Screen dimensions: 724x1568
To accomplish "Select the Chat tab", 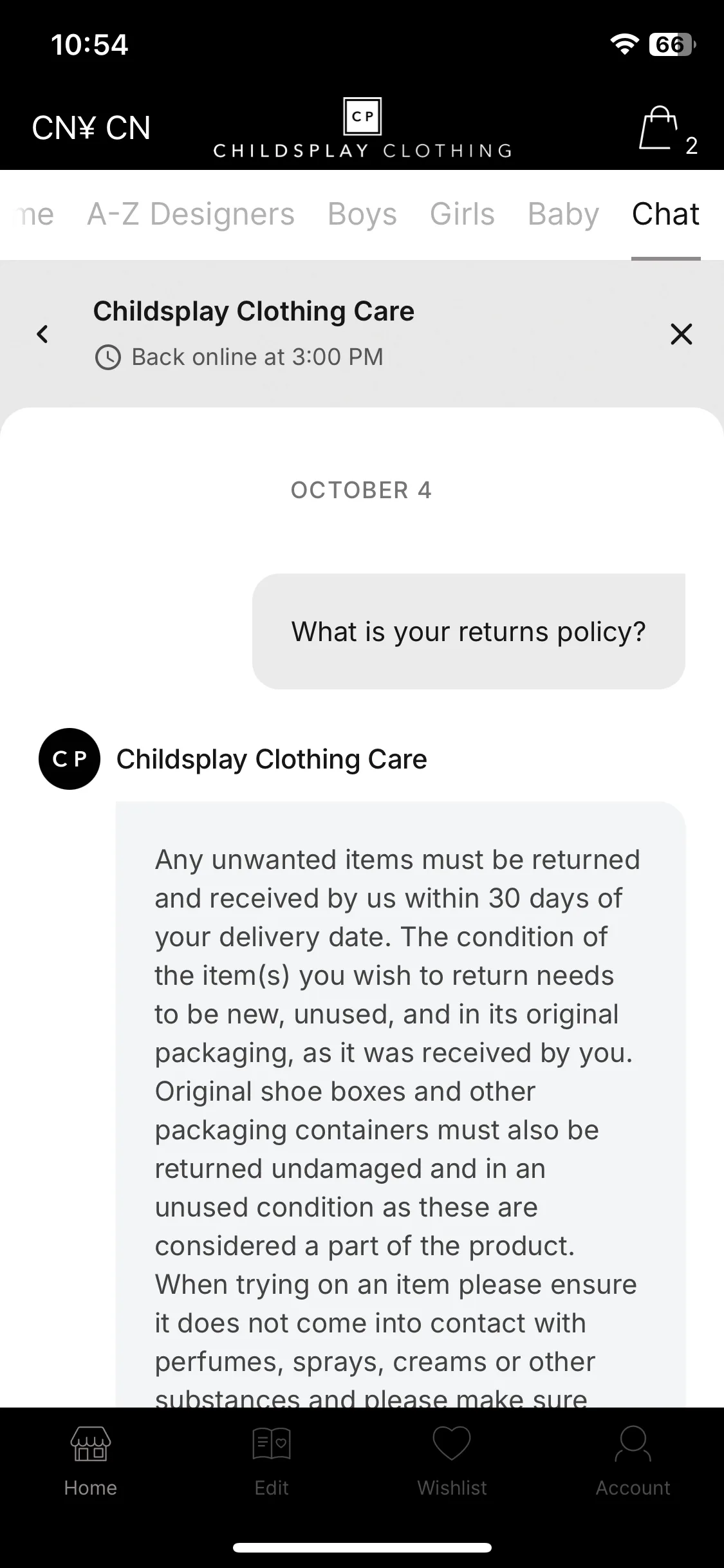I will click(665, 214).
